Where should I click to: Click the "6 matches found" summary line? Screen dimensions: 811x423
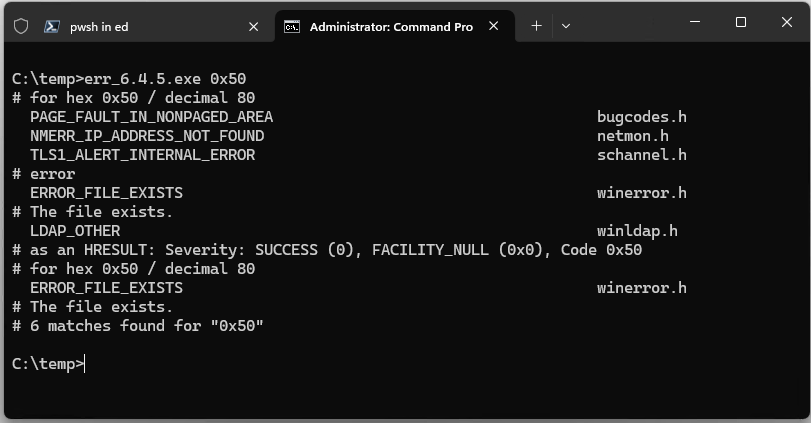[x=138, y=326]
